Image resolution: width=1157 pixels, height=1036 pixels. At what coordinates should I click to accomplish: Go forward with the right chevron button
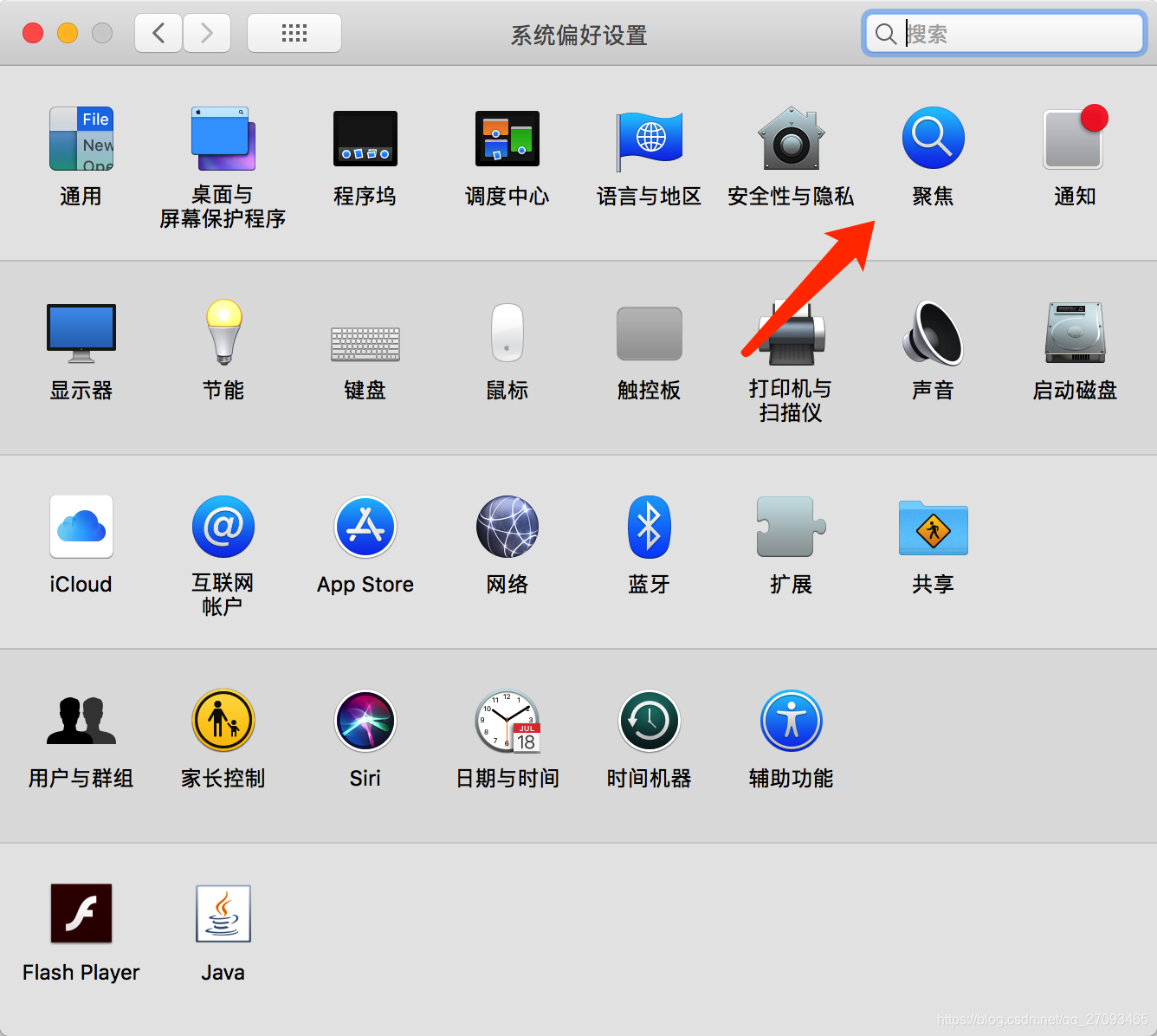coord(207,34)
